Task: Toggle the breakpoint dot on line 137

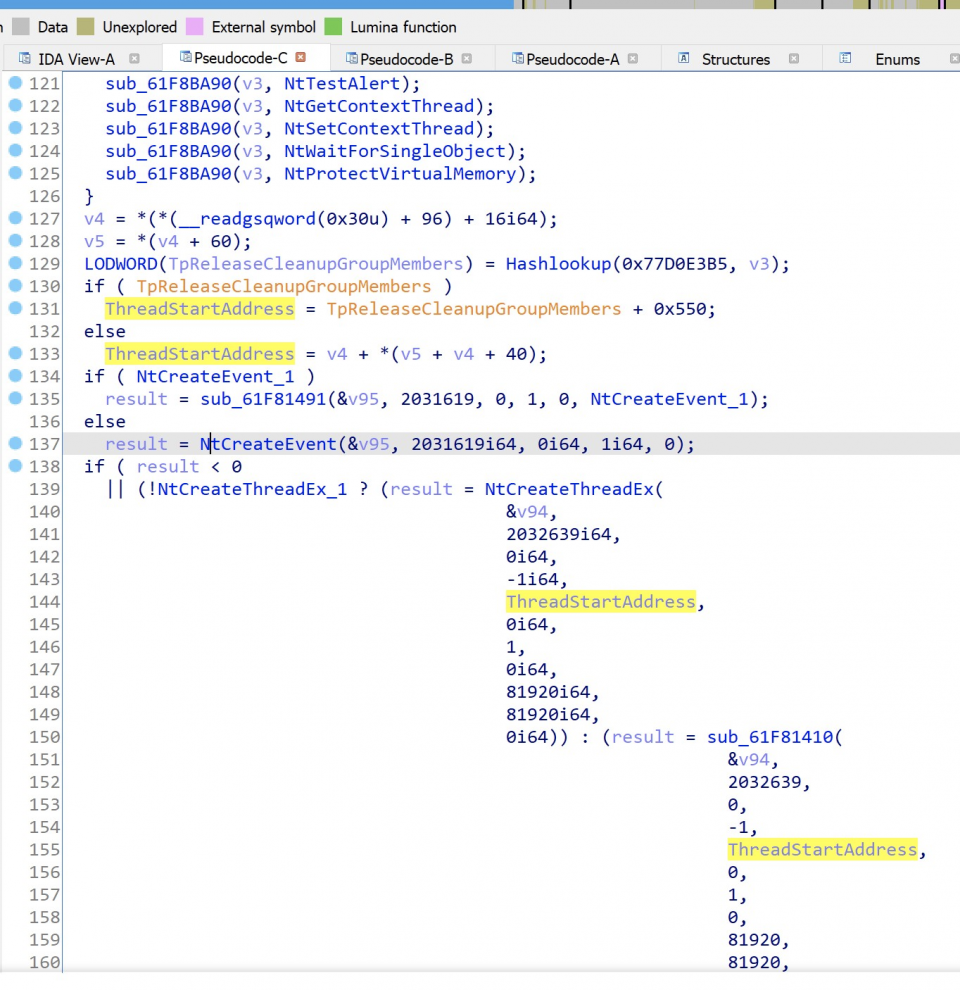Action: 15,444
